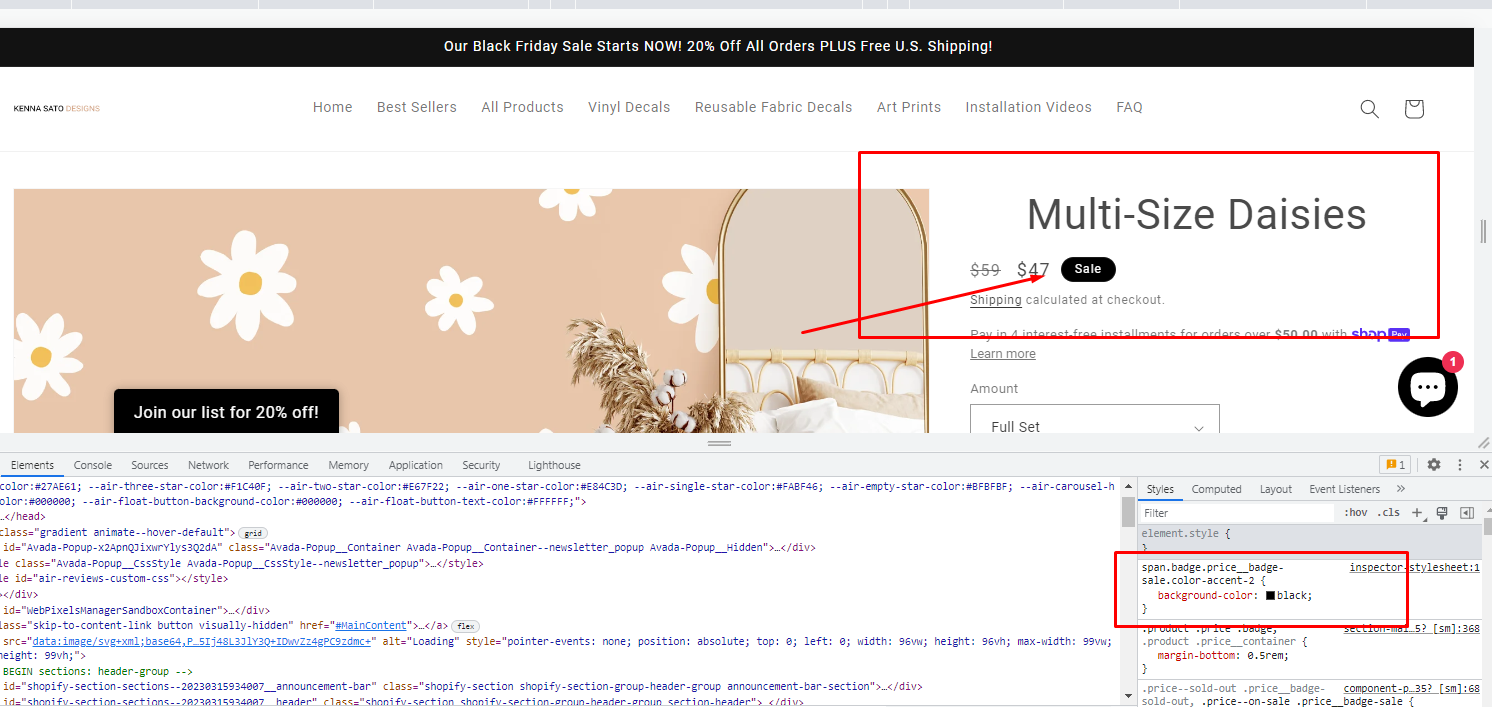Screen dimensions: 1492x707
Task: Switch to the Console tab
Action: [x=93, y=465]
